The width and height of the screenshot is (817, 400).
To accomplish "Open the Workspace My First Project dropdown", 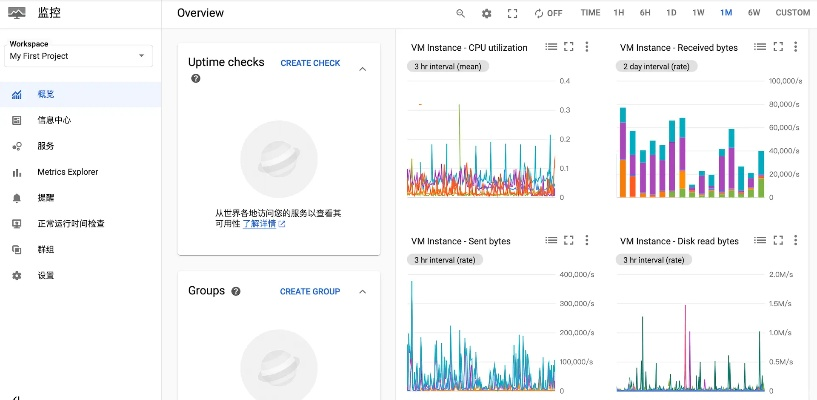I will (79, 56).
